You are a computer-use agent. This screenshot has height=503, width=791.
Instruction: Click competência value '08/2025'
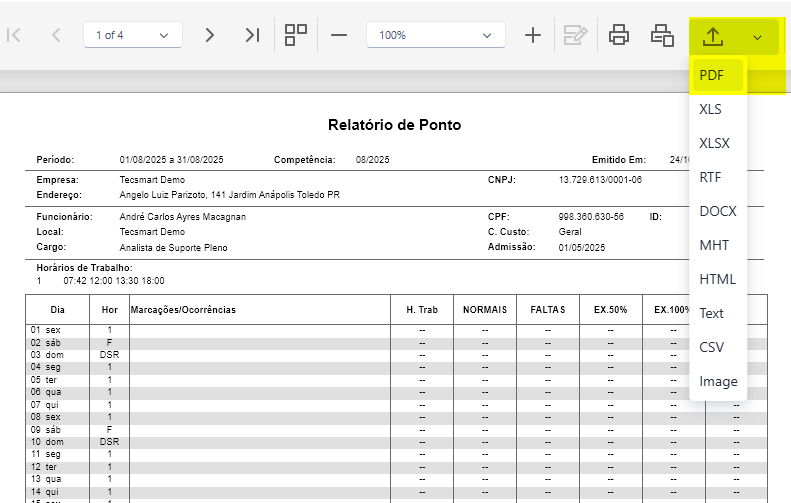tap(372, 160)
